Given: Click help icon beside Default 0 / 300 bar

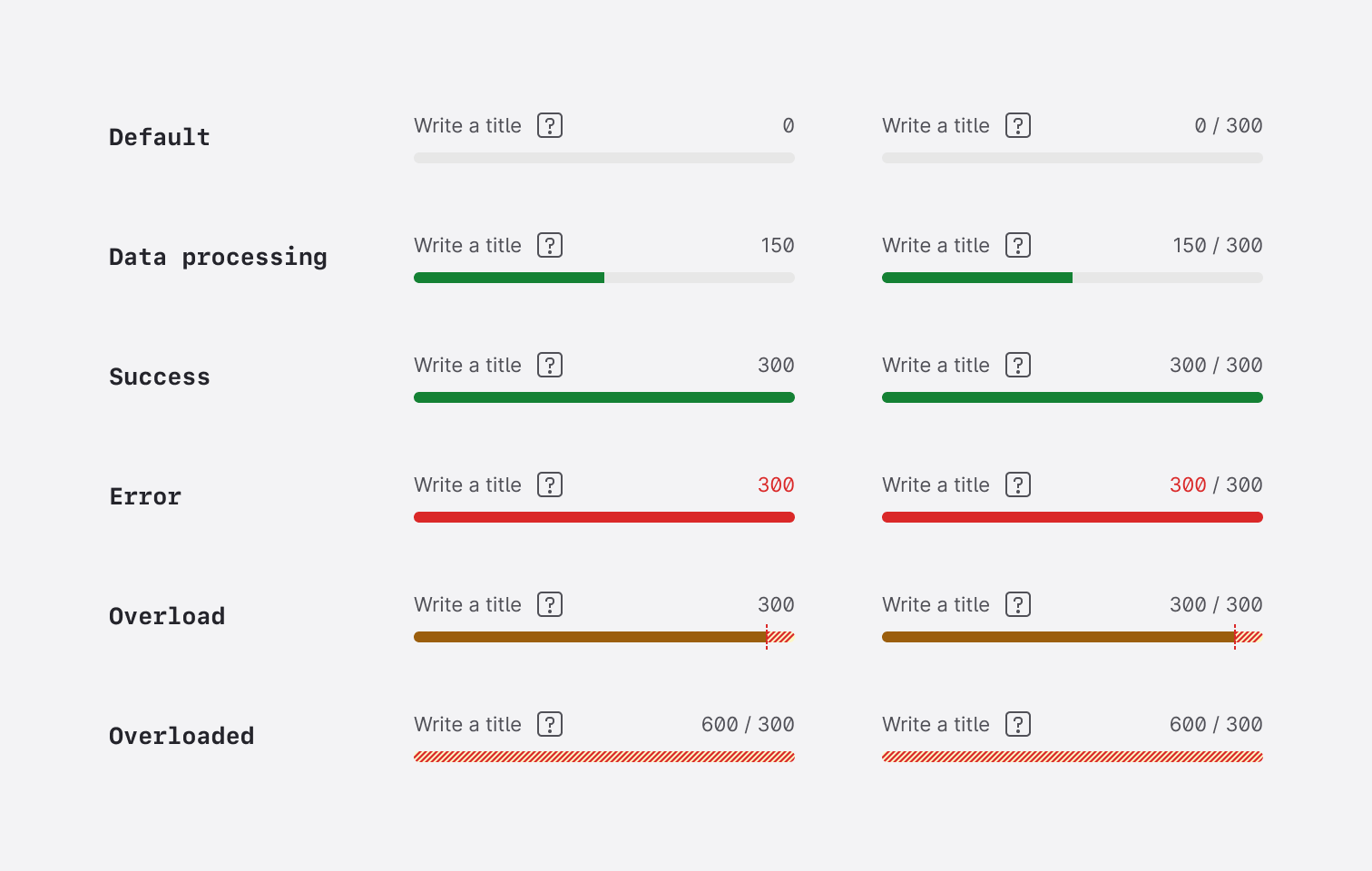Looking at the screenshot, I should click(1018, 125).
